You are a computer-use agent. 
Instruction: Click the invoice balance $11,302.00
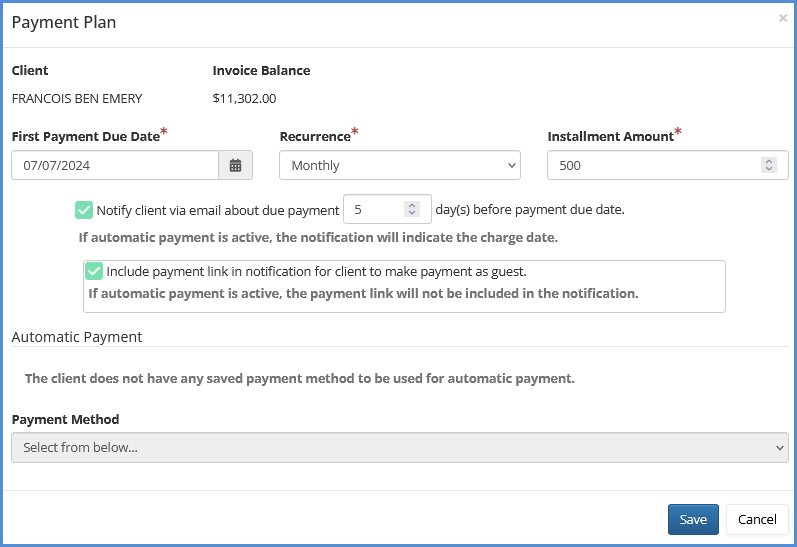point(244,98)
